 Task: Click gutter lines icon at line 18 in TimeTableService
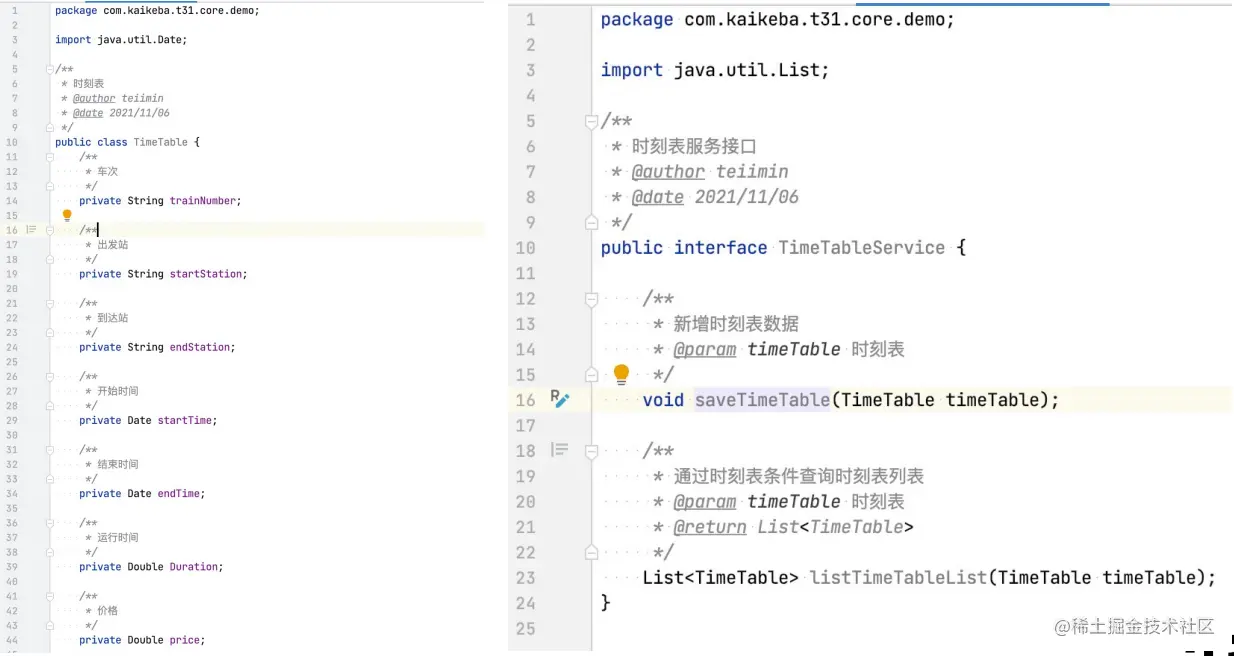tap(559, 450)
